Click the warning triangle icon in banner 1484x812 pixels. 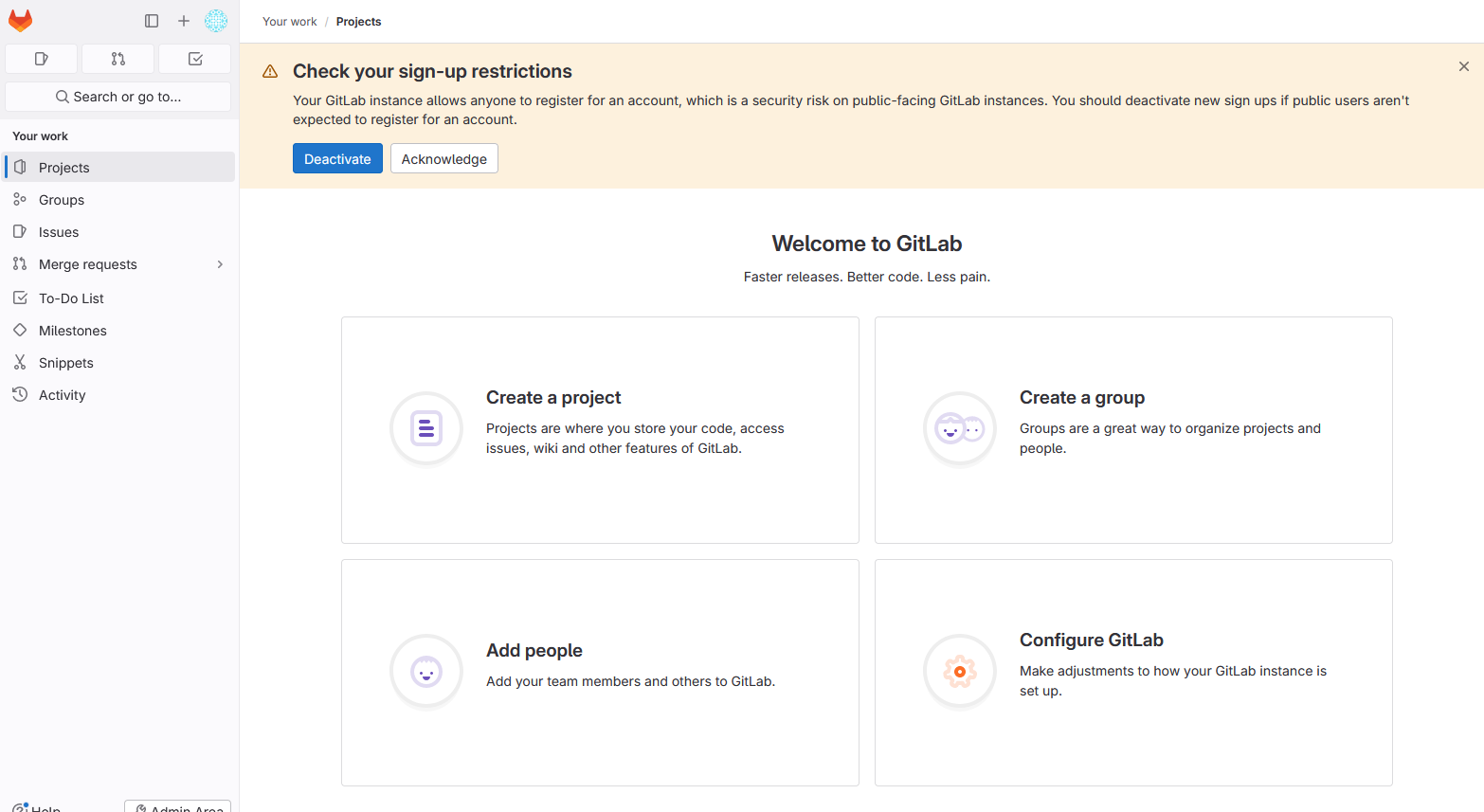click(270, 71)
